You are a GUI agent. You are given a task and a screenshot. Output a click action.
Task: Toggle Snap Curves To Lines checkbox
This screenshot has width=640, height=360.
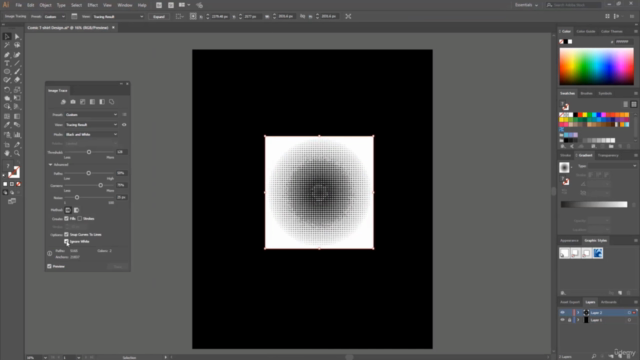point(67,235)
